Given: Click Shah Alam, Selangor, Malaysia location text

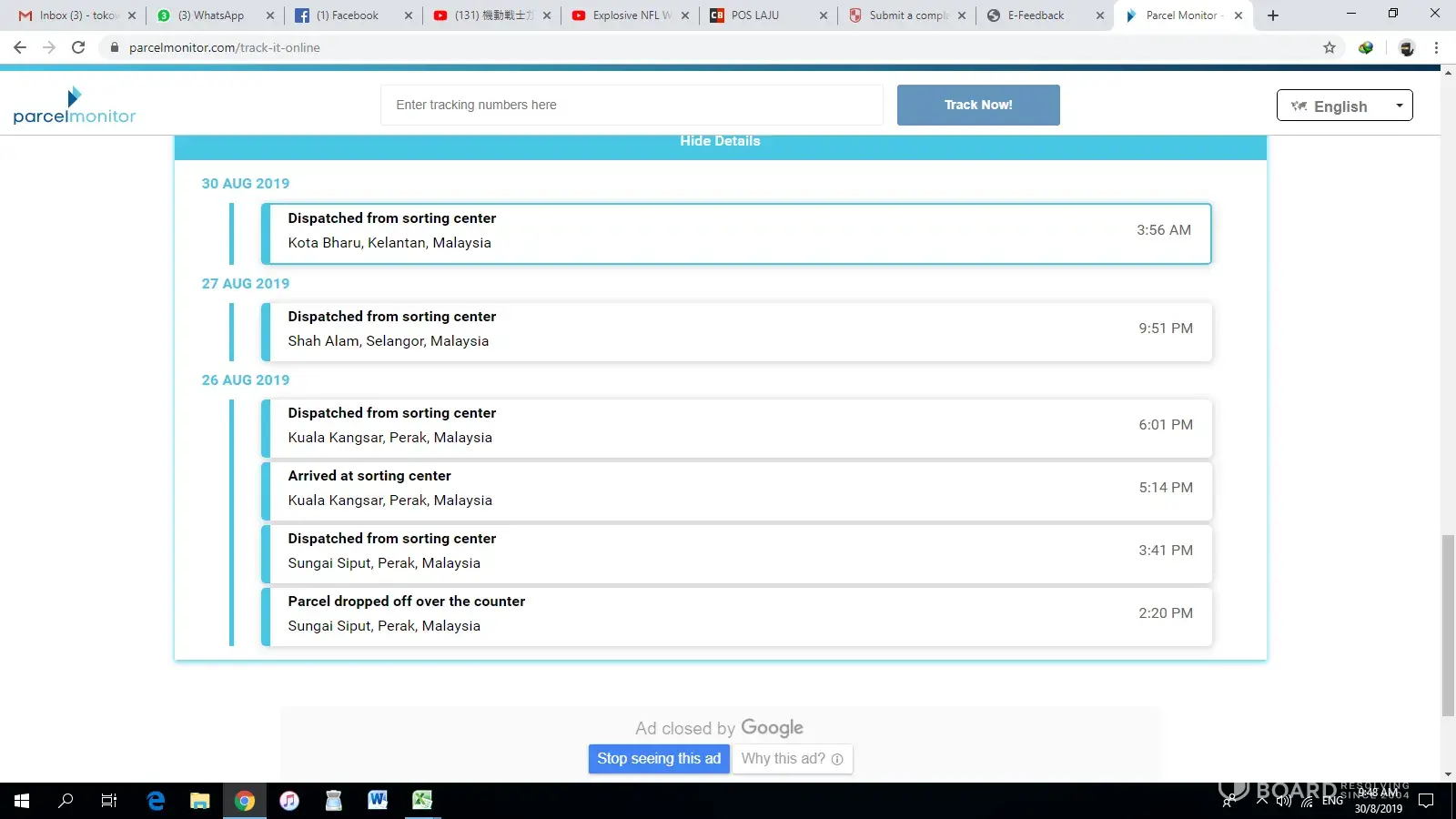Looking at the screenshot, I should [x=389, y=341].
